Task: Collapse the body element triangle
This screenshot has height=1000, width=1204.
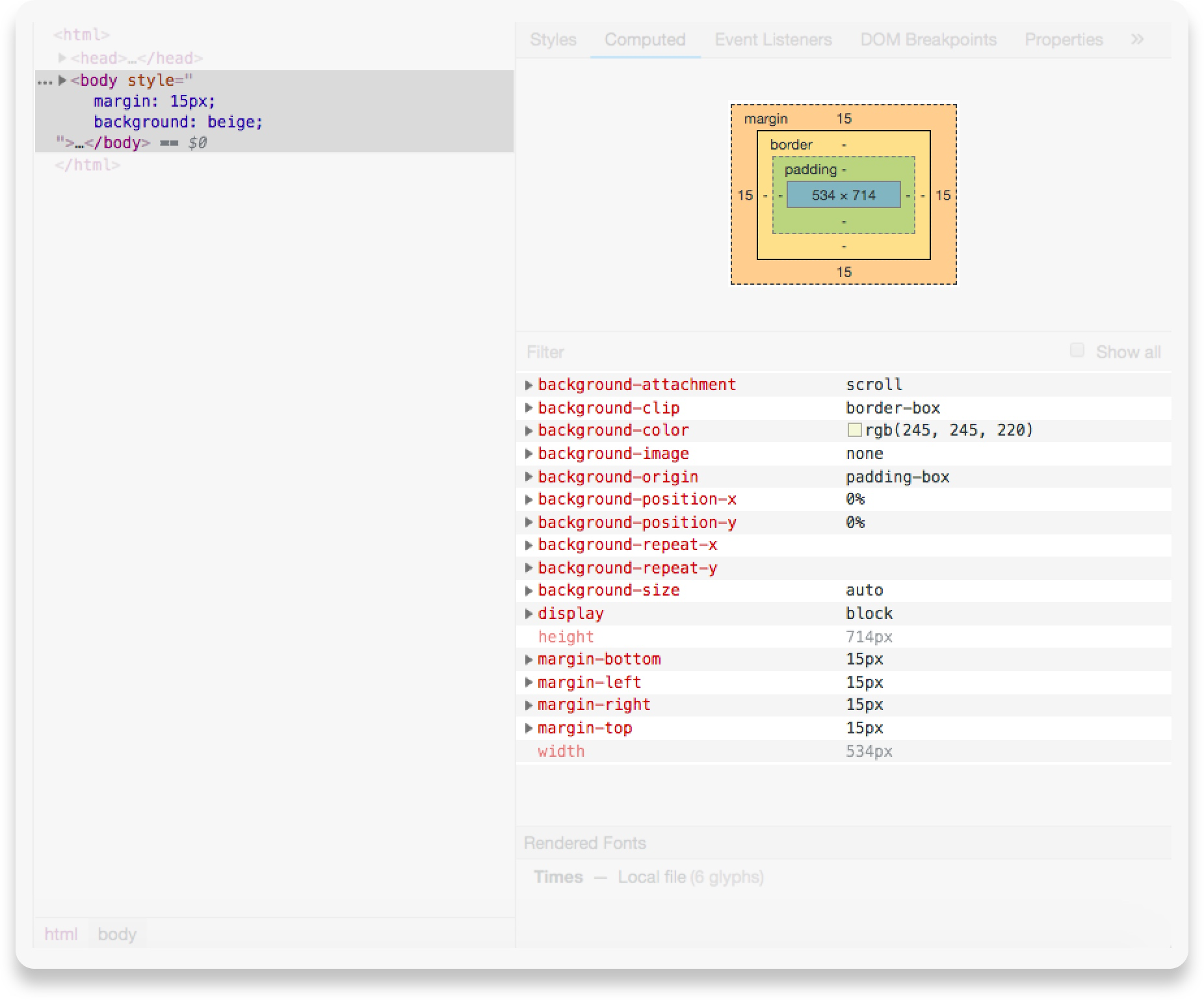Action: (62, 81)
